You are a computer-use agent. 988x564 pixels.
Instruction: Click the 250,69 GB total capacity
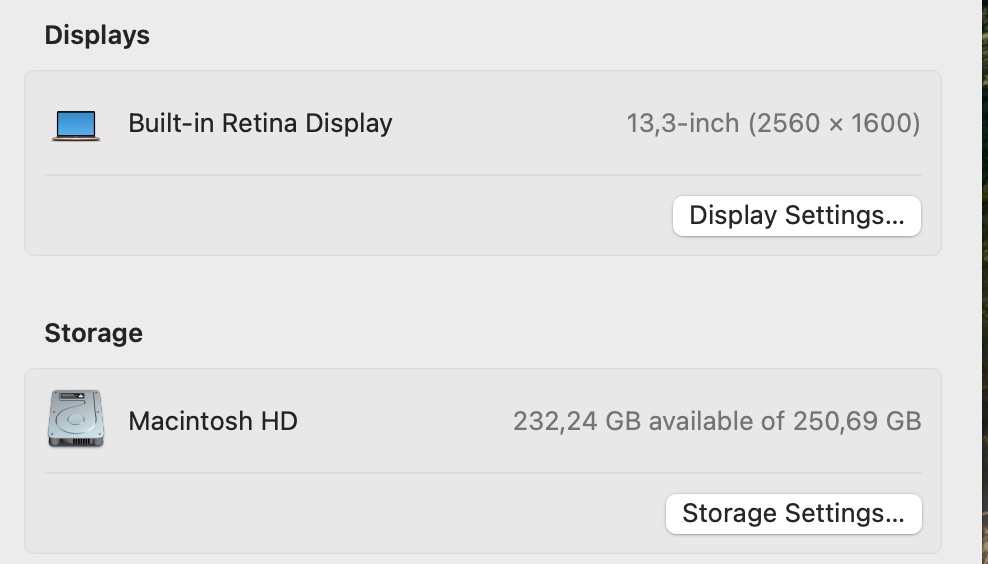857,421
